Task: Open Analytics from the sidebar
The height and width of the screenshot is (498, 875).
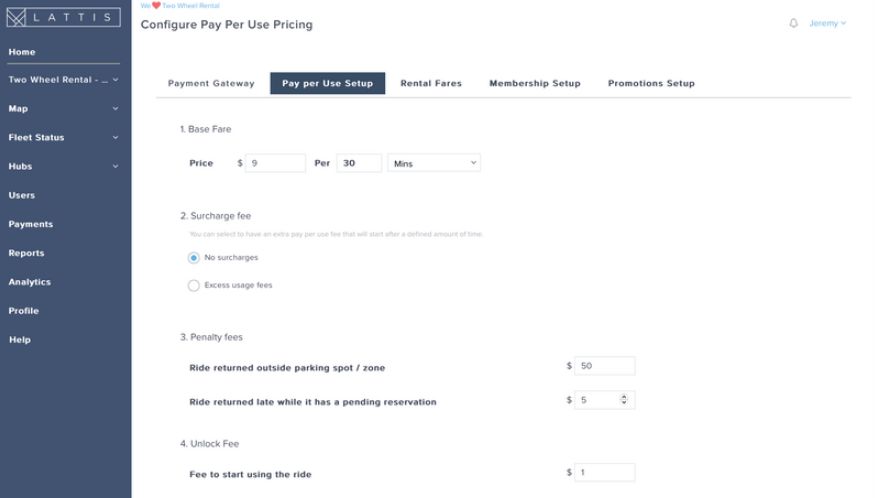Action: coord(30,282)
